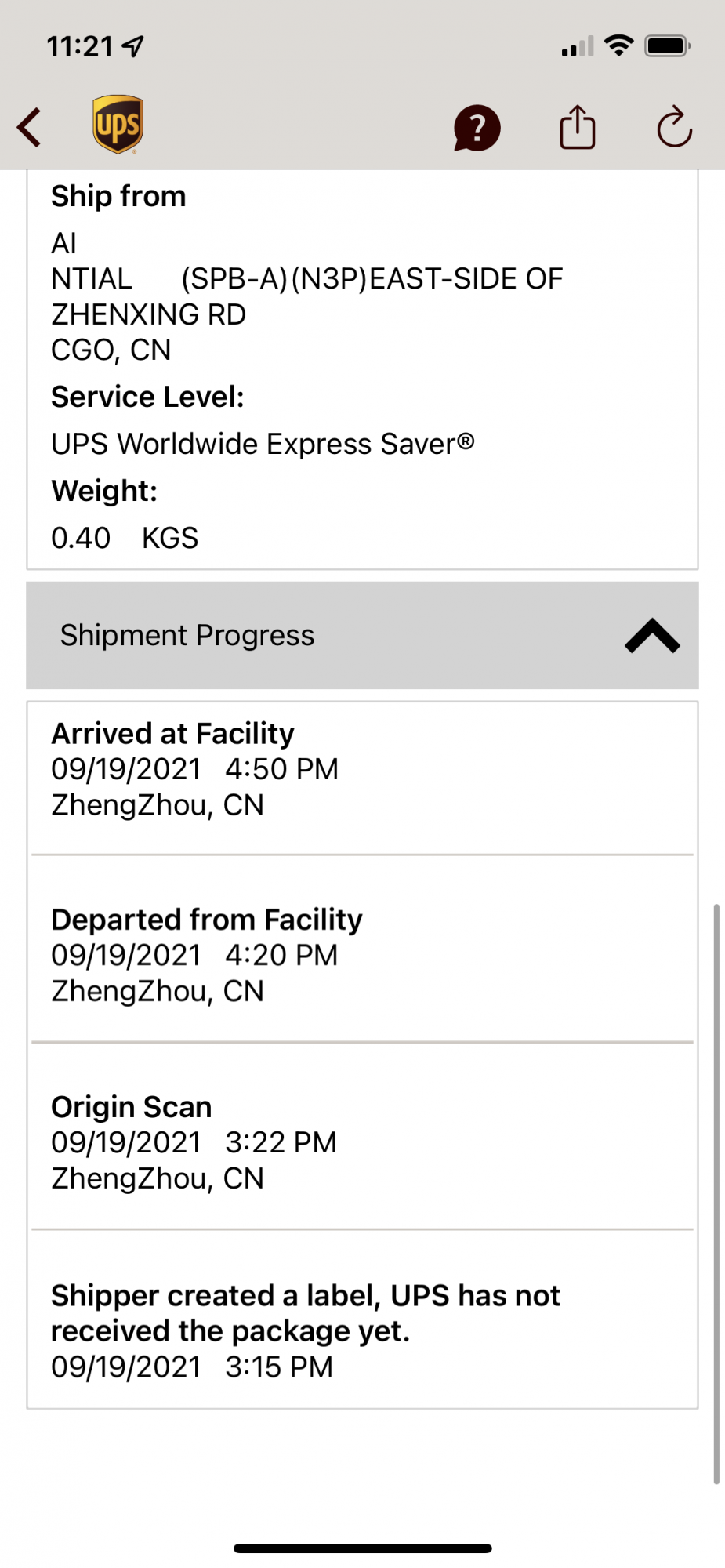Collapse Shipment Progress with chevron arrow

(x=652, y=636)
